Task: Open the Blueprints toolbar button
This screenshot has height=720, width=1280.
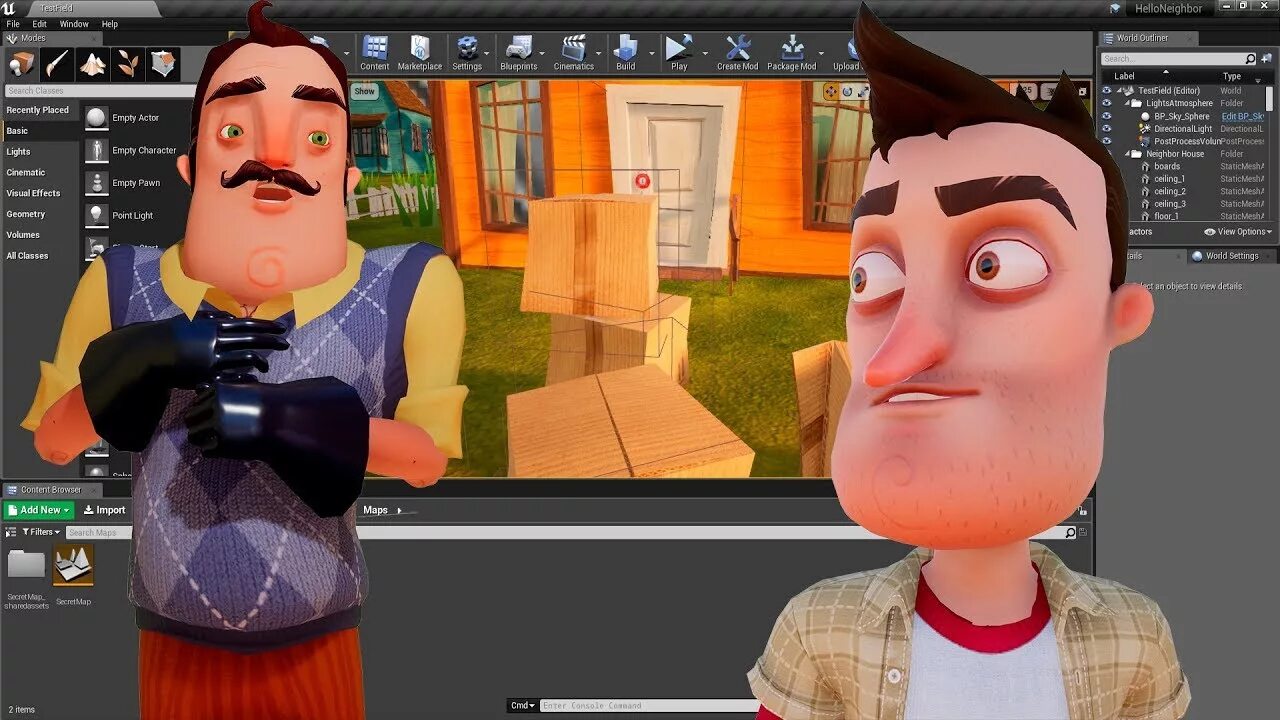Action: [519, 53]
